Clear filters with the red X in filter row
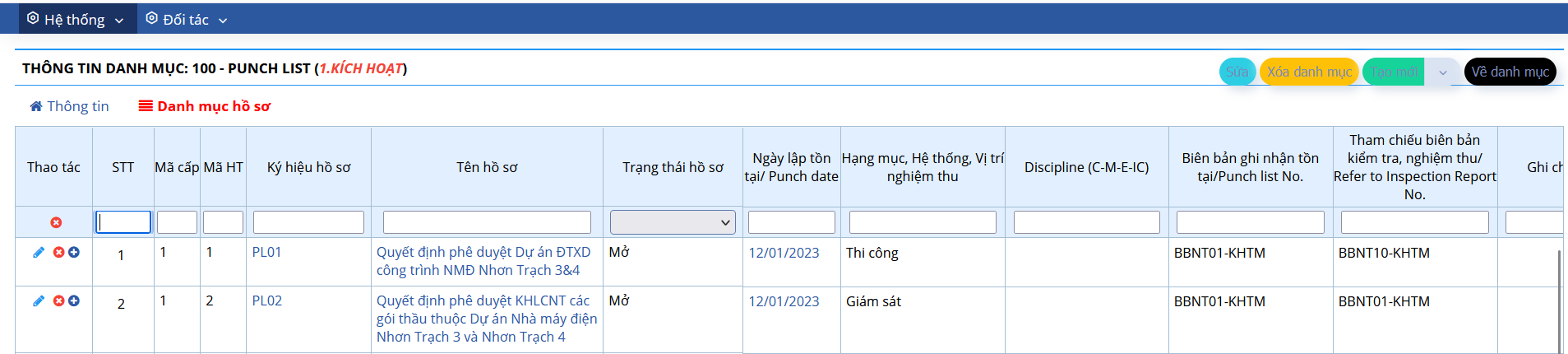 coord(56,222)
